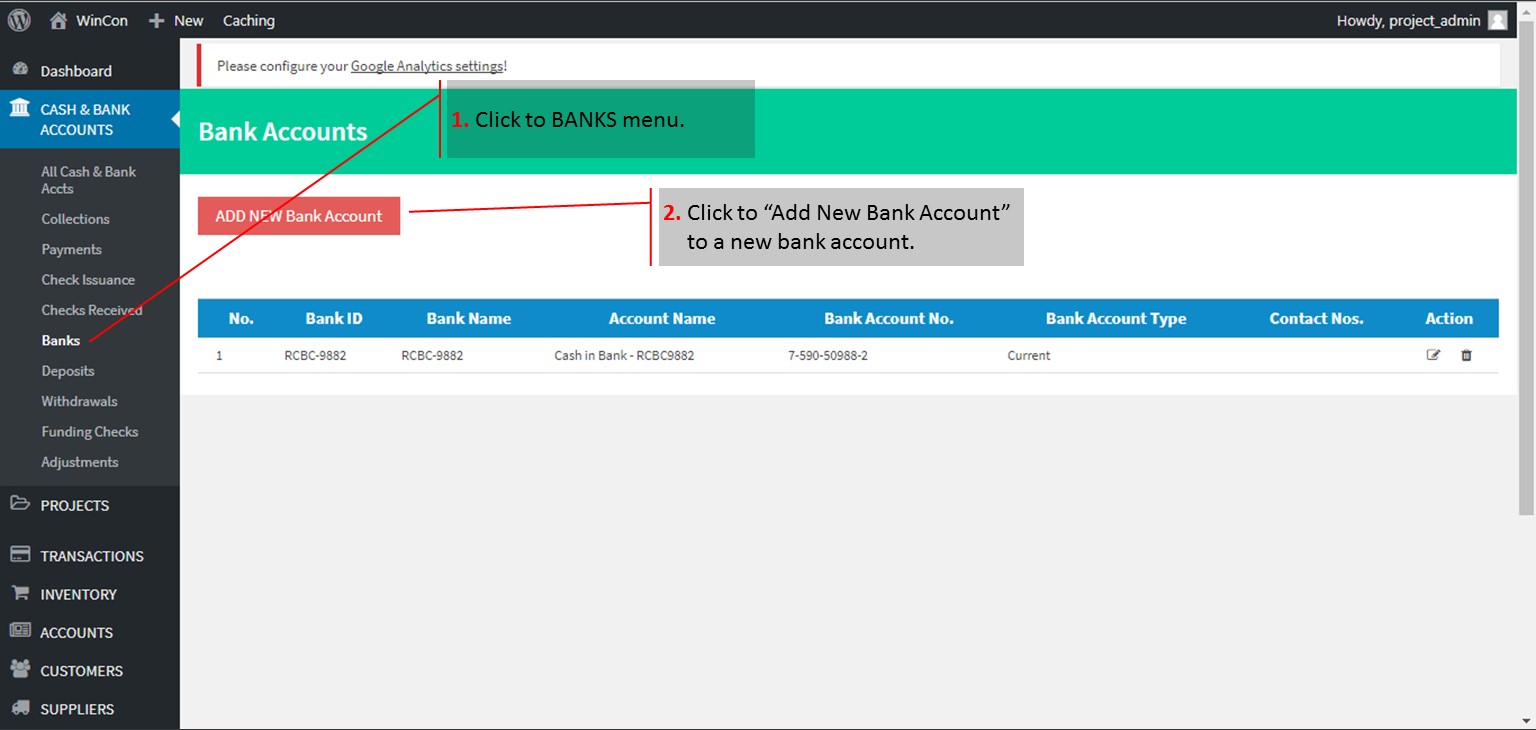Image resolution: width=1536 pixels, height=730 pixels.
Task: Click the WordPress logo icon
Action: click(x=19, y=20)
